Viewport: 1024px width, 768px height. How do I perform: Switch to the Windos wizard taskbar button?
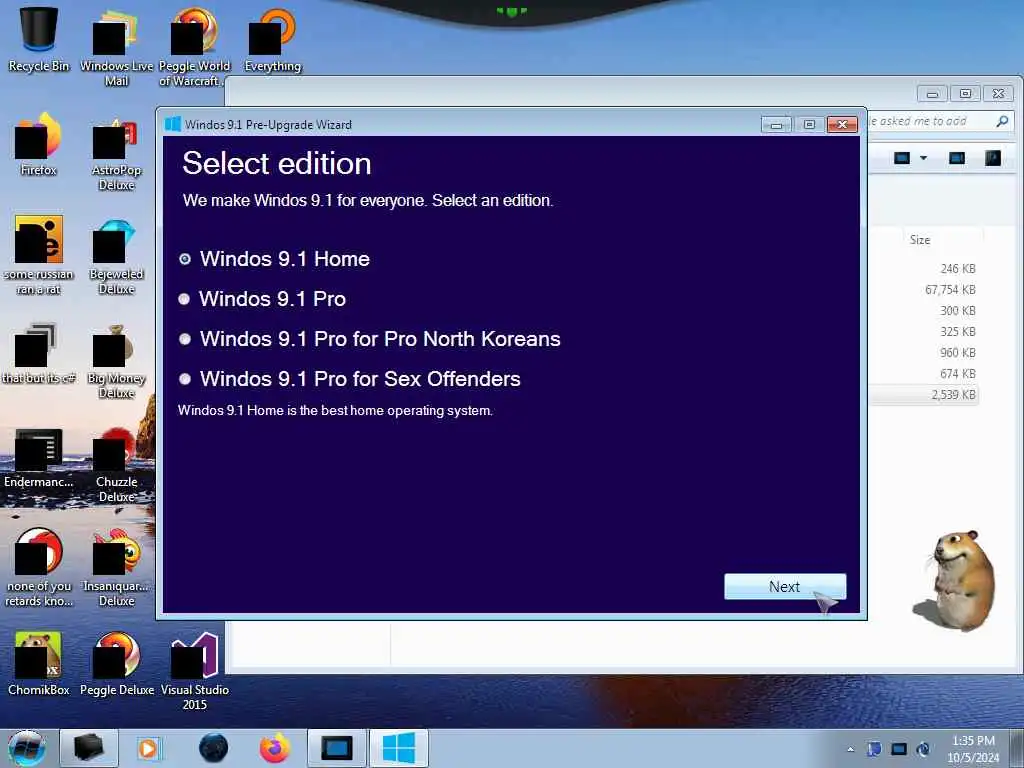pos(398,748)
